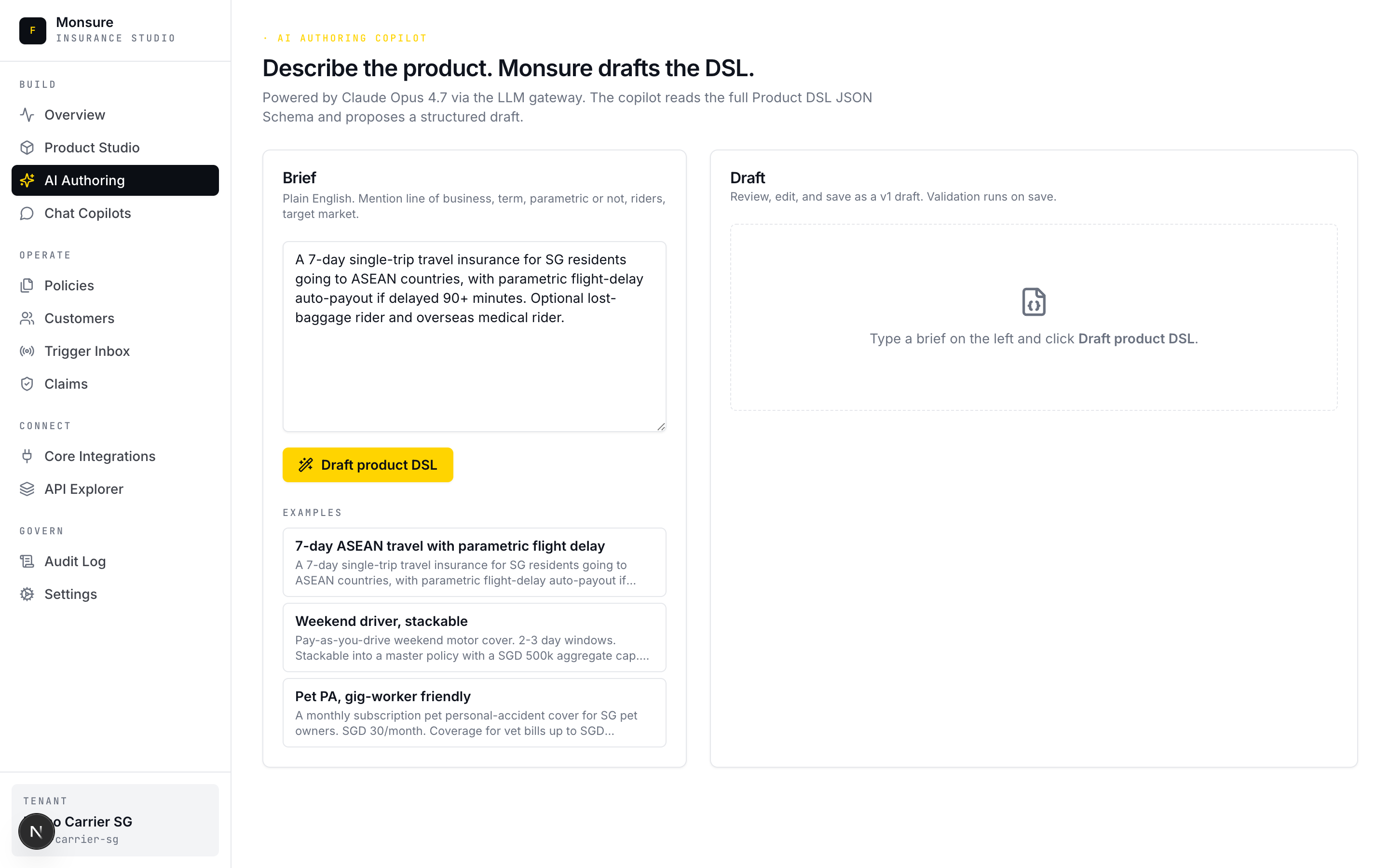Open Product Studio

[x=92, y=148]
